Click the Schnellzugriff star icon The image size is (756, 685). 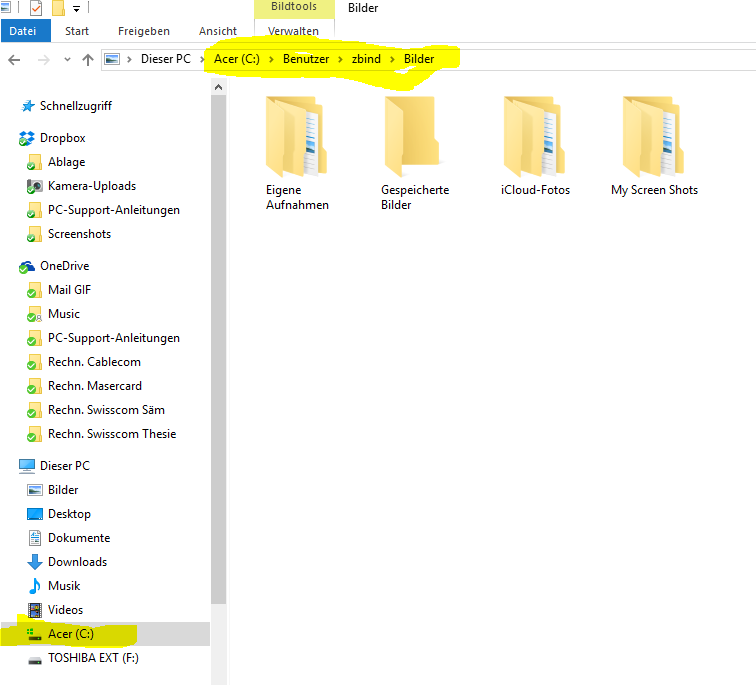click(x=27, y=106)
